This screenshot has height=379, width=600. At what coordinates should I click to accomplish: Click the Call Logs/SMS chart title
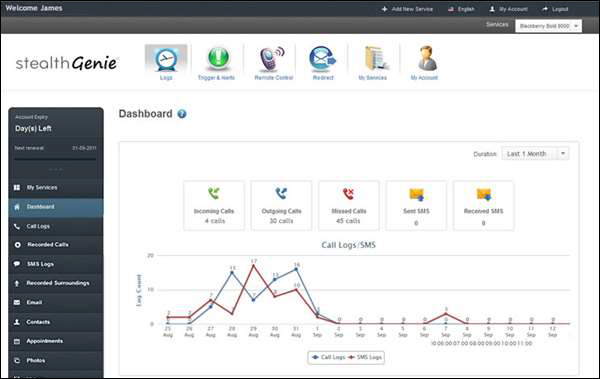pos(349,245)
